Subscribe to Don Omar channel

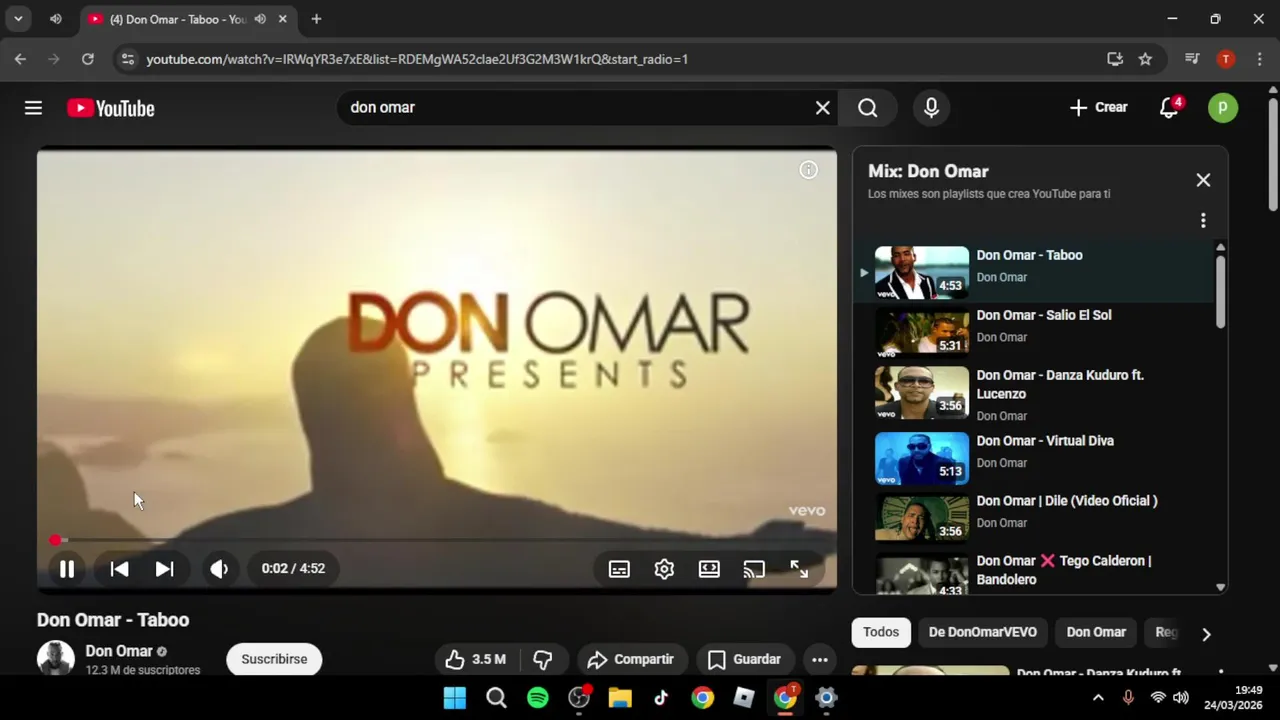click(x=274, y=659)
